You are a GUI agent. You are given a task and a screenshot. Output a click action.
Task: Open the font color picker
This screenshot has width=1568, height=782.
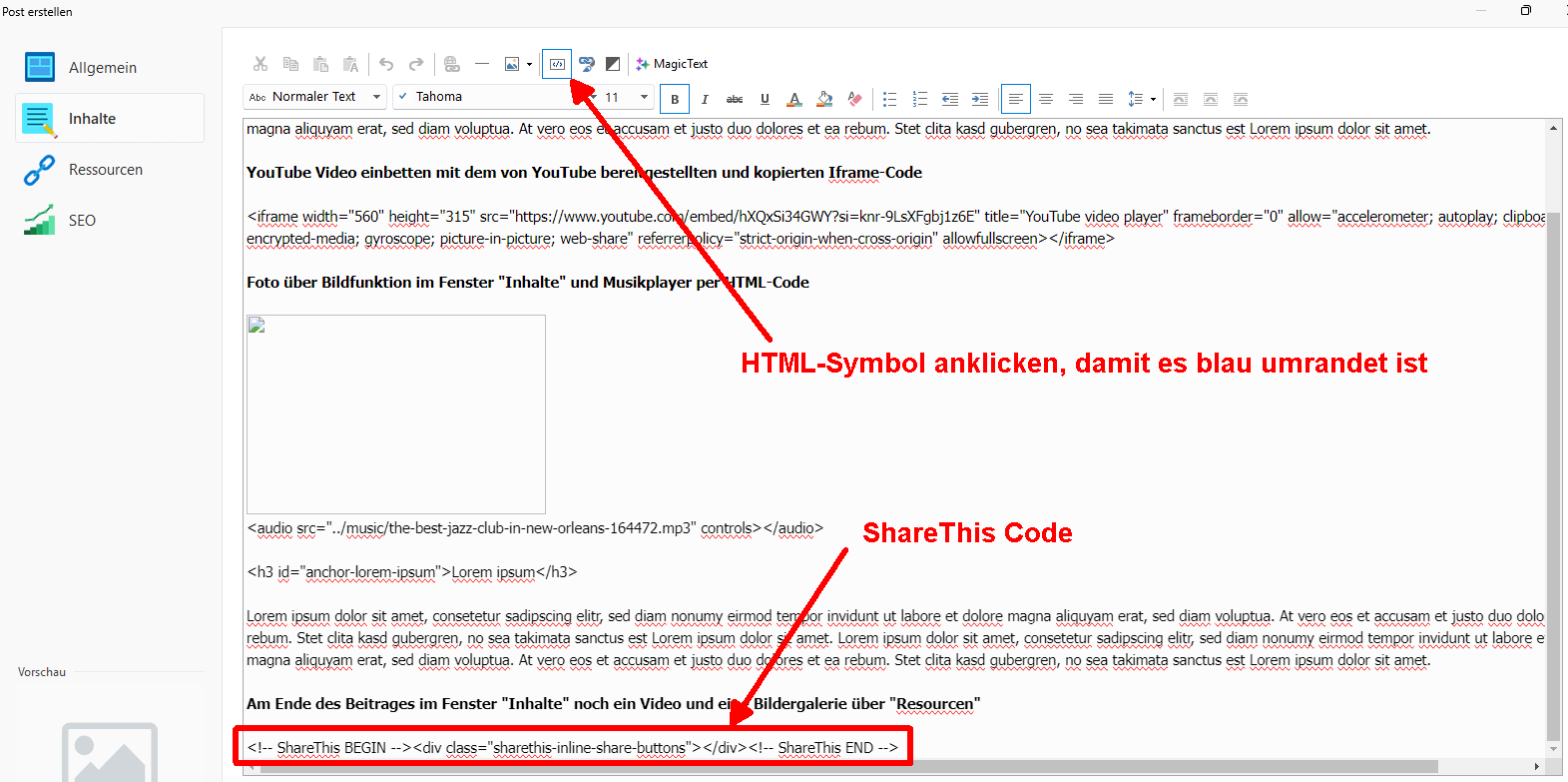pyautogui.click(x=794, y=99)
